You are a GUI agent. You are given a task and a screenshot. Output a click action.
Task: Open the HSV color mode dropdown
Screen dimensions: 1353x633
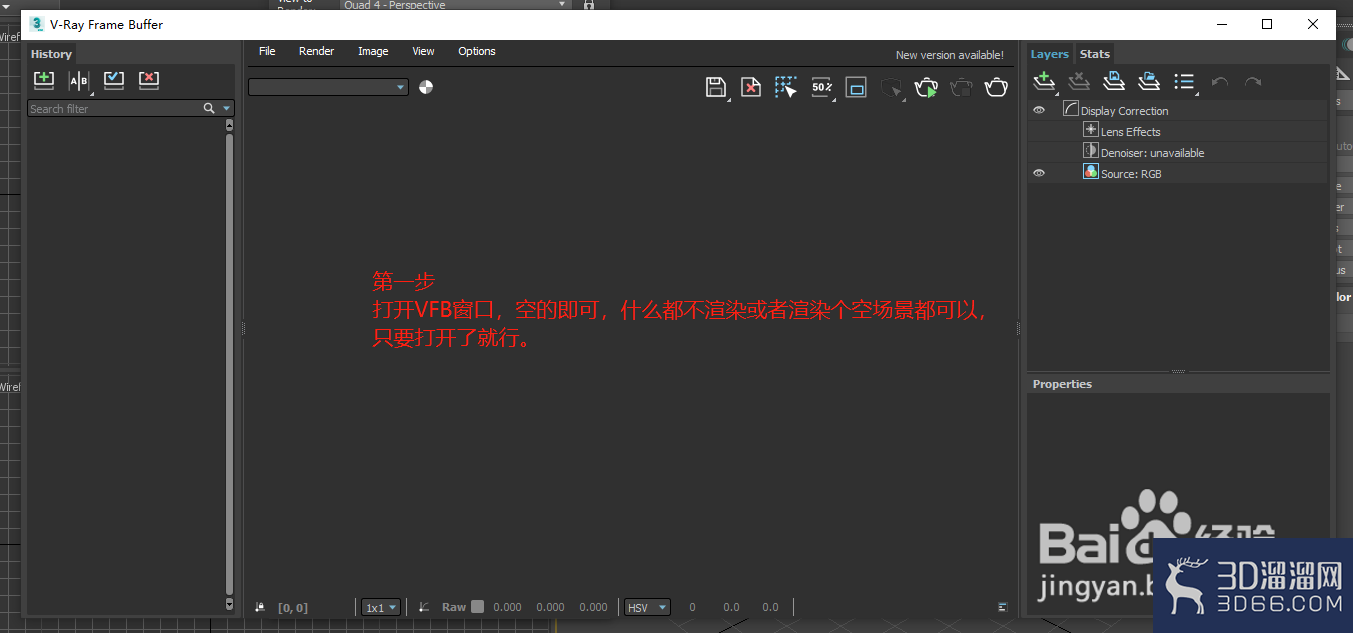pos(647,607)
